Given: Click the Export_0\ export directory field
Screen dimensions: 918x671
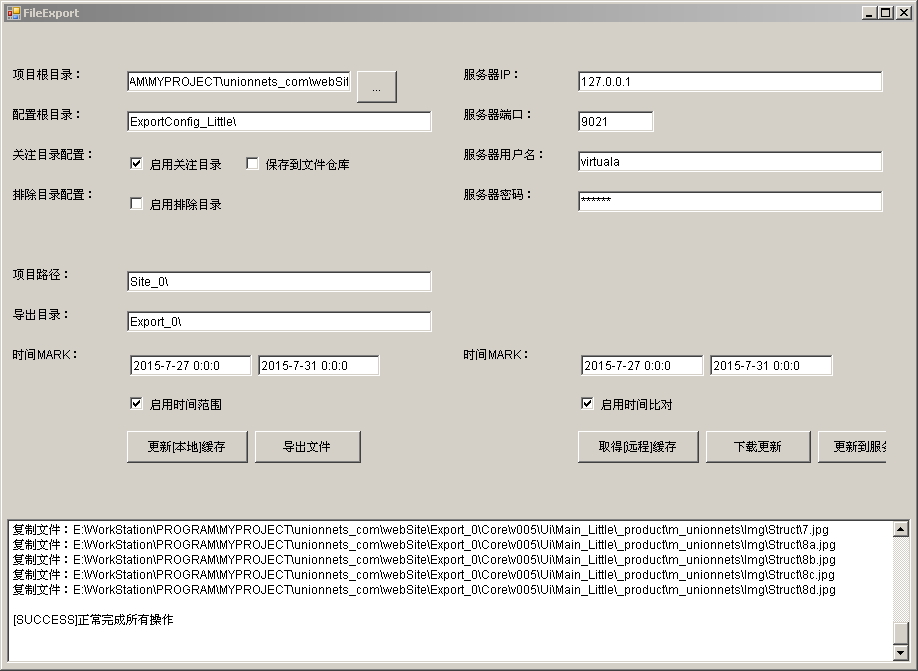Looking at the screenshot, I should tap(279, 322).
